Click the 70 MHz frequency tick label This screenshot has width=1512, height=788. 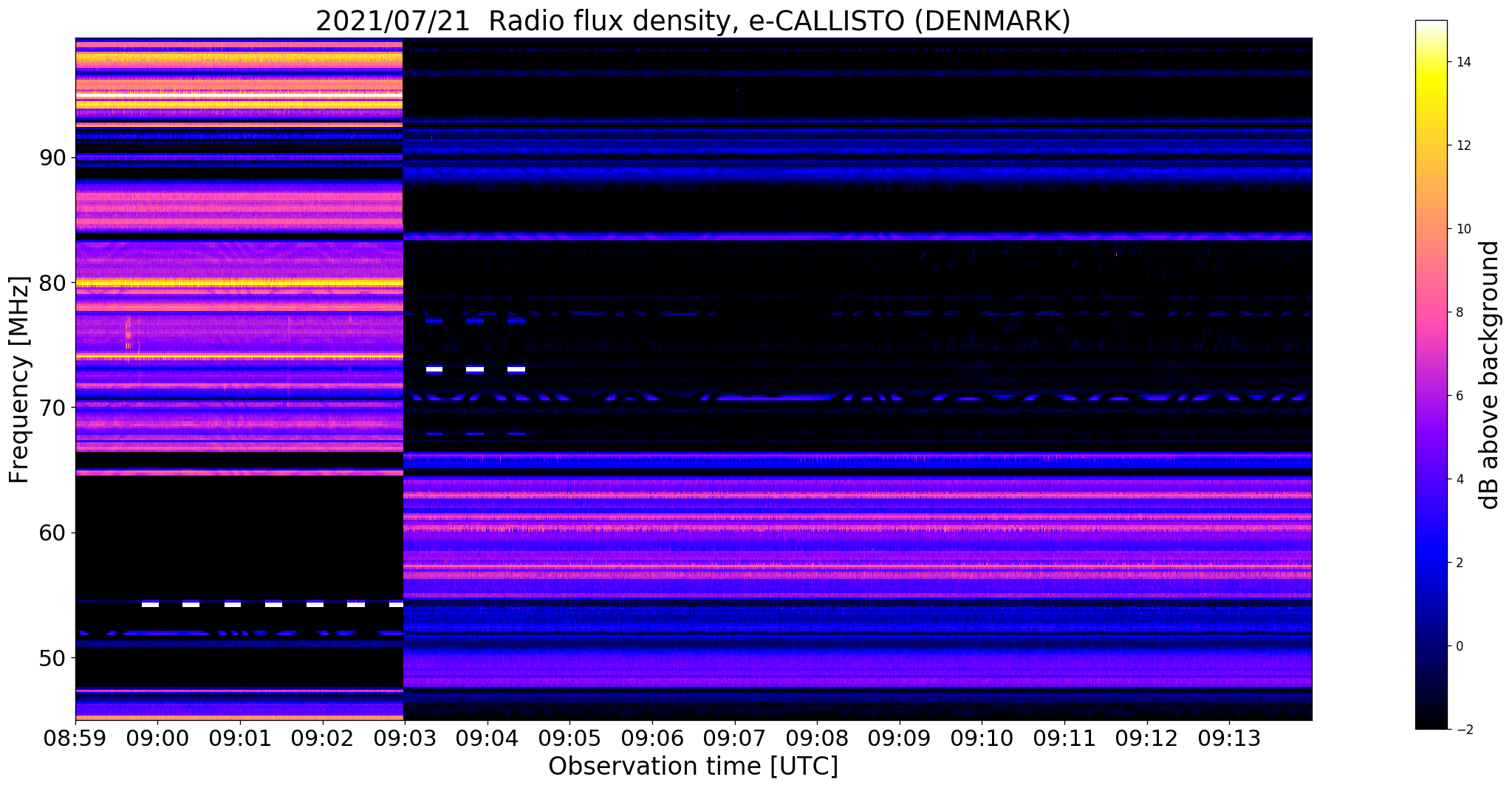[x=51, y=408]
